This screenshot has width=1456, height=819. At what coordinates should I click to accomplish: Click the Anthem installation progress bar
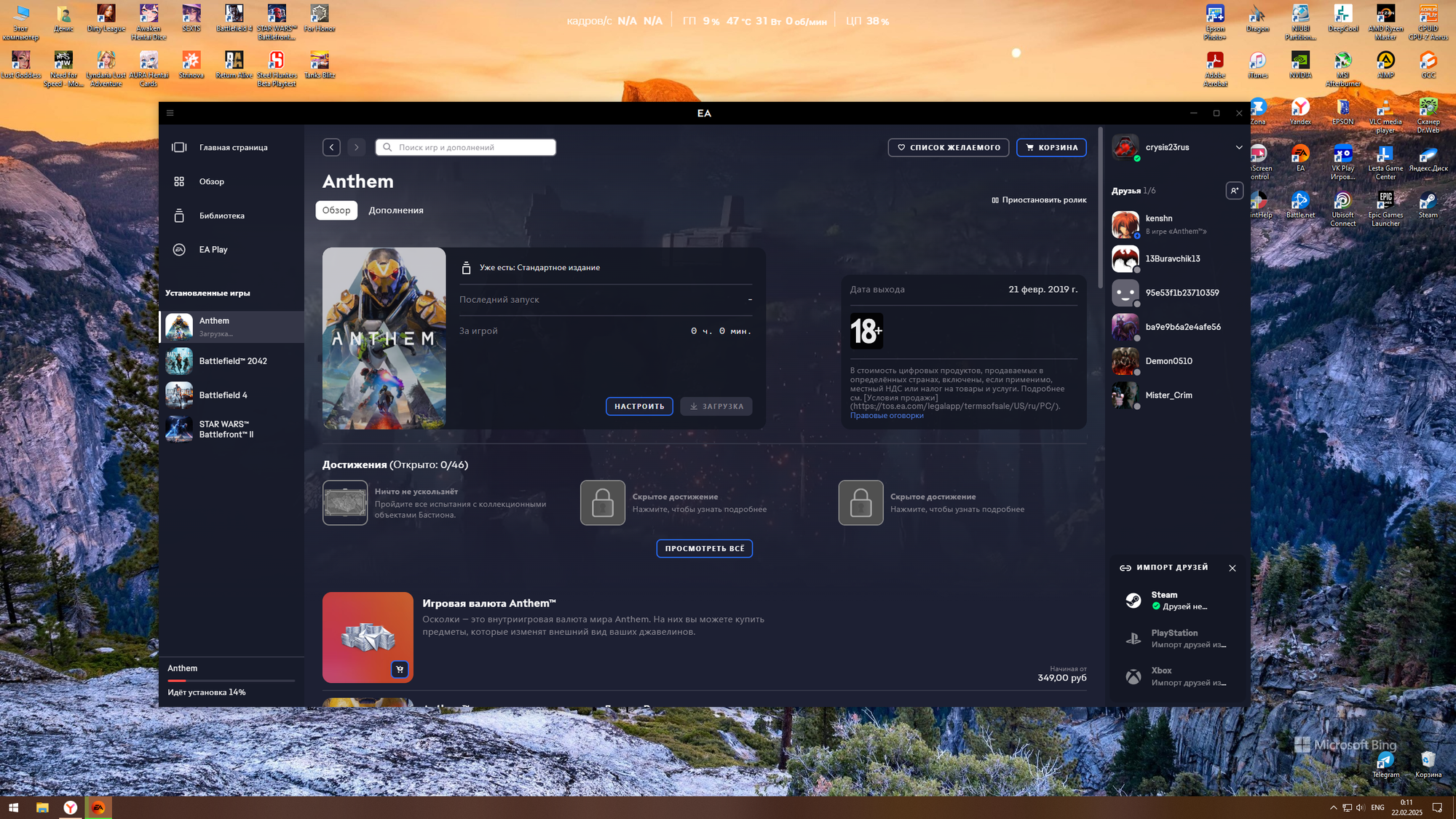tap(231, 681)
